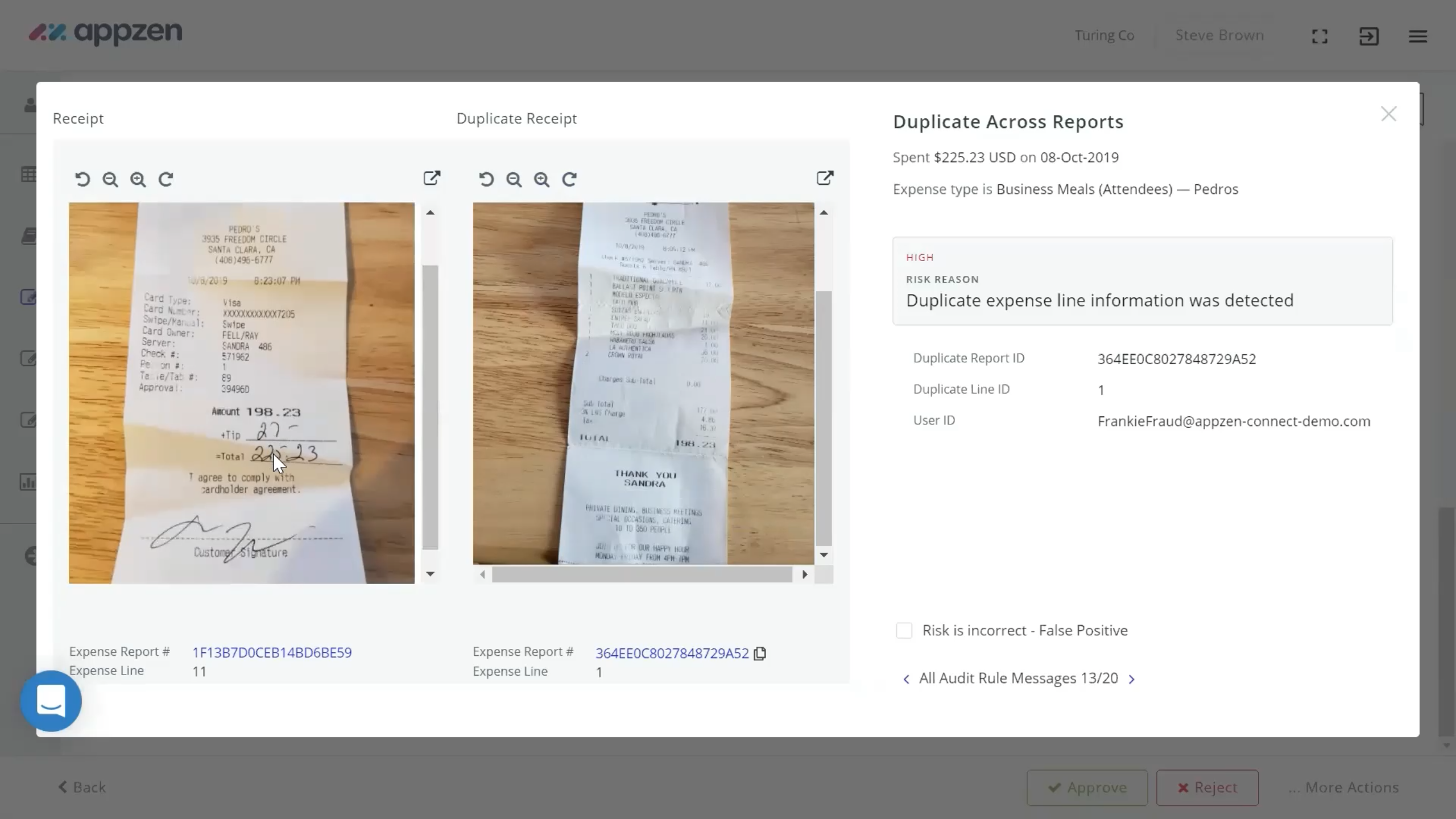
Task: Rotate the Receipt image counterclockwise
Action: (x=82, y=179)
